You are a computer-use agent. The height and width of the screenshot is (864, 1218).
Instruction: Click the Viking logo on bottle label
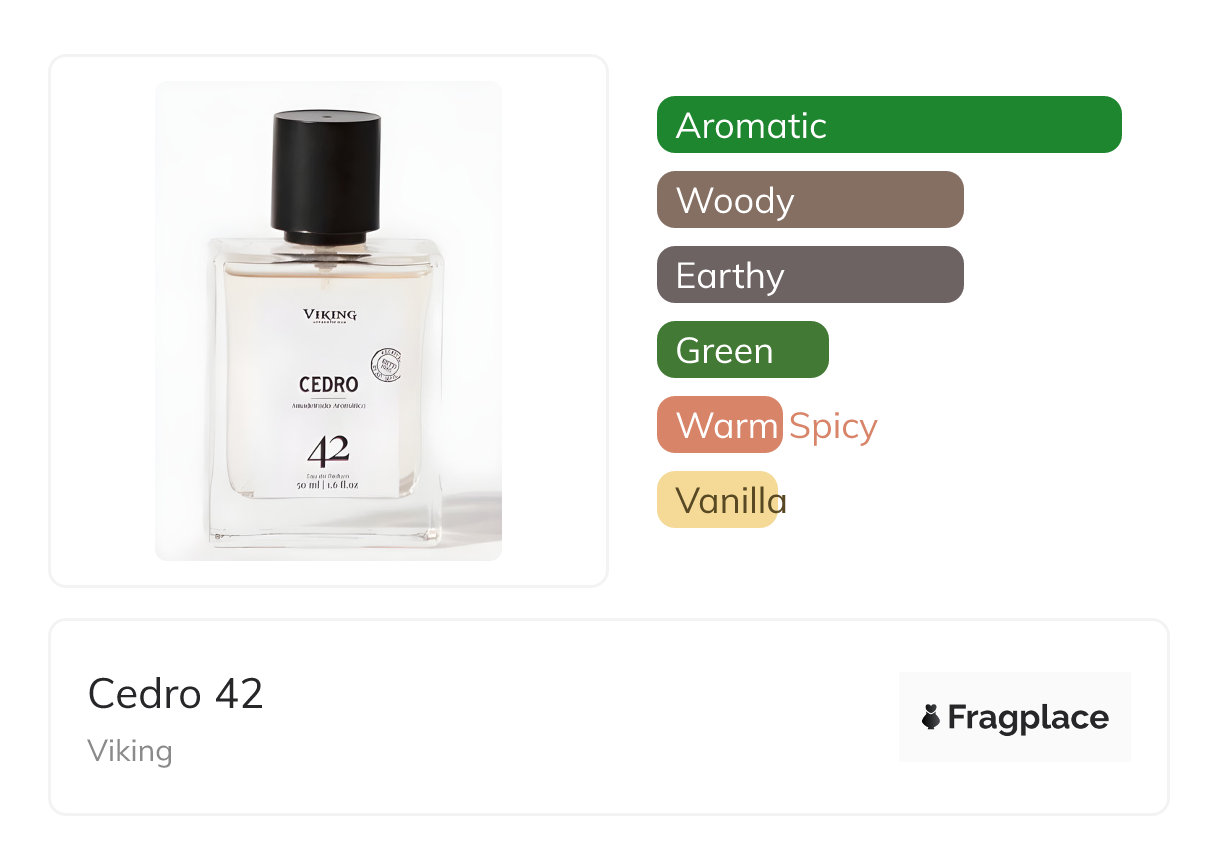click(x=329, y=316)
